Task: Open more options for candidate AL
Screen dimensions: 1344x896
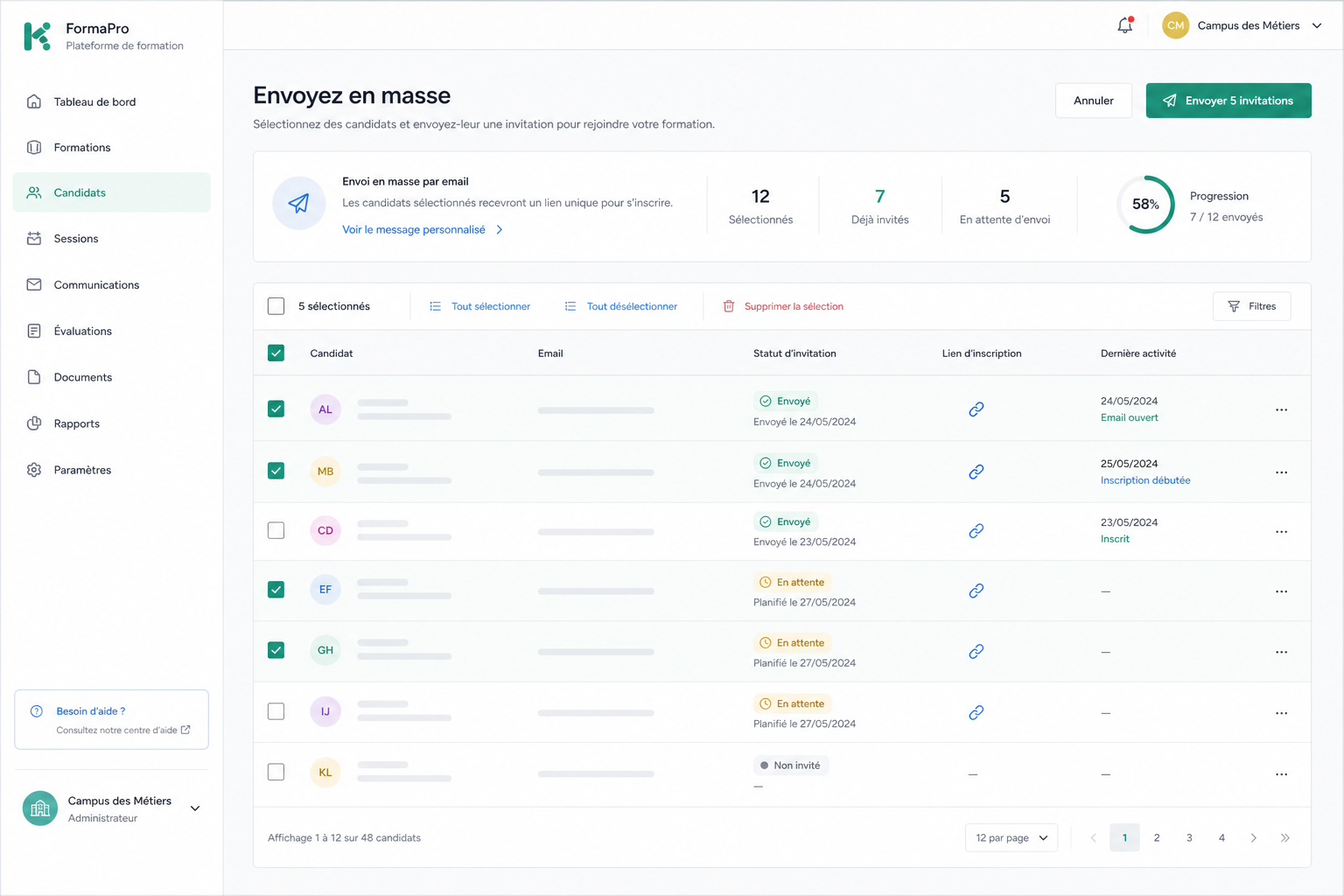Action: pyautogui.click(x=1281, y=409)
